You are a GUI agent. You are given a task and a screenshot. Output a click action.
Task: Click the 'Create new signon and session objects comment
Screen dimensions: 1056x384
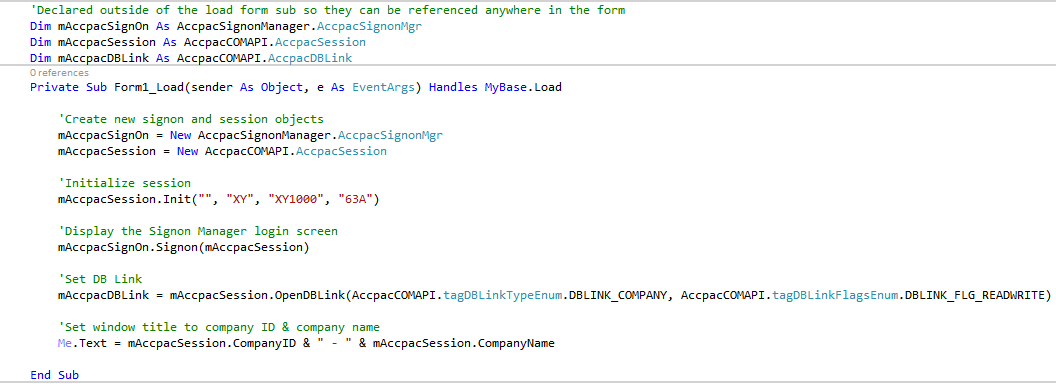tap(191, 119)
